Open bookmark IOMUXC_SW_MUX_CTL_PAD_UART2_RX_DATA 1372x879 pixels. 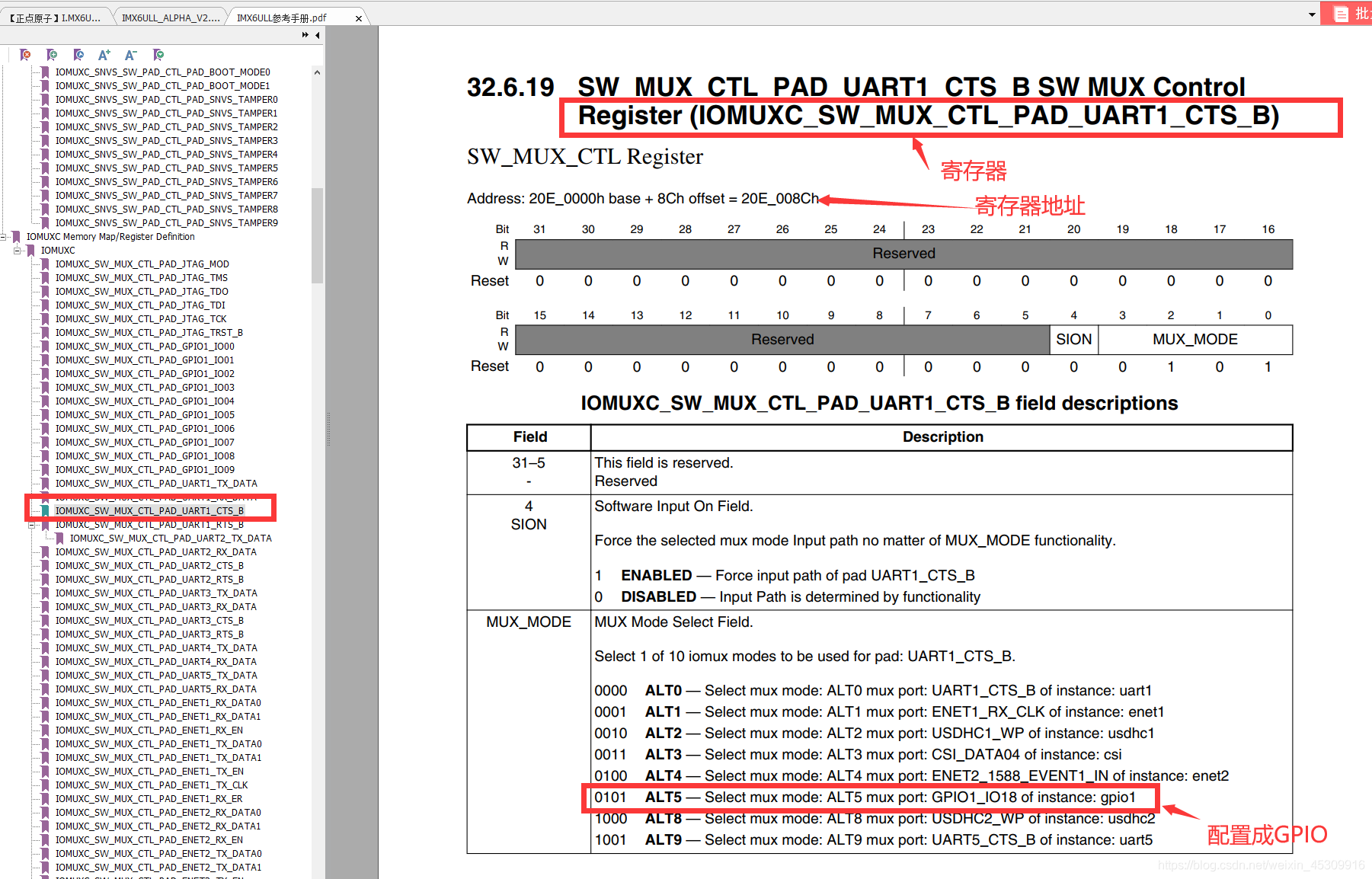[x=156, y=552]
